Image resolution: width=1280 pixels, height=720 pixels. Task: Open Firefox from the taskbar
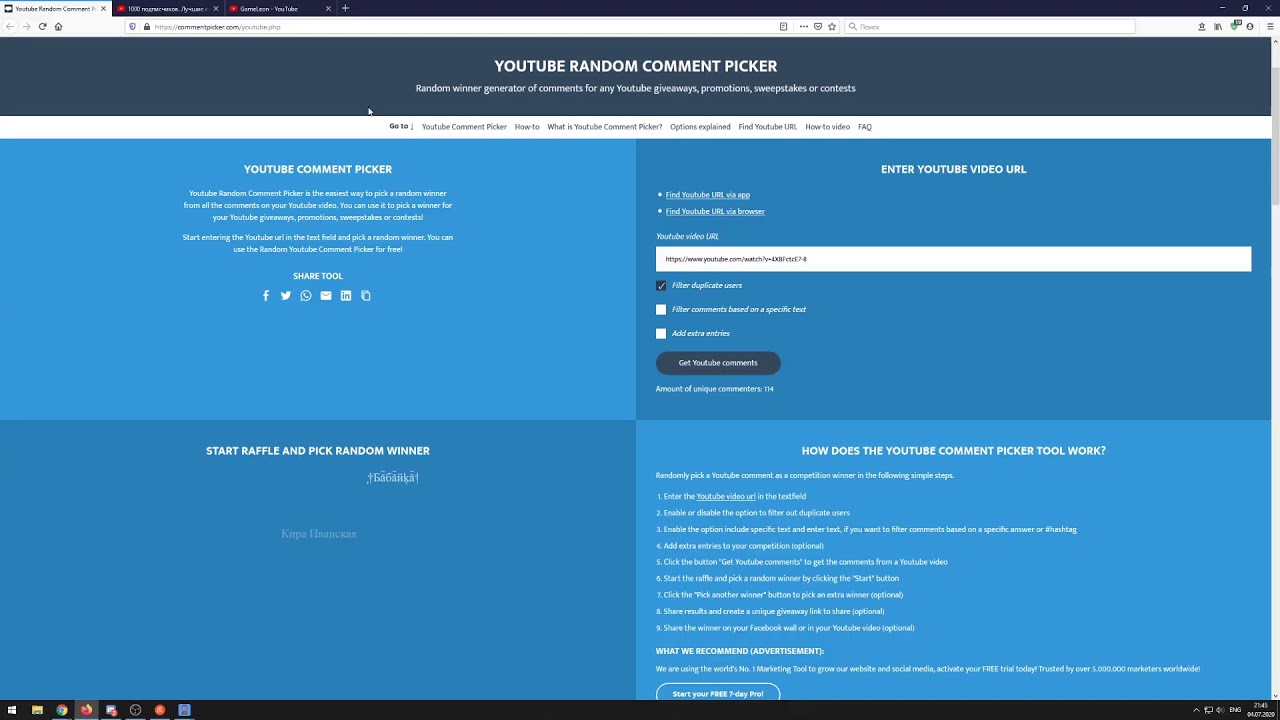click(x=86, y=710)
